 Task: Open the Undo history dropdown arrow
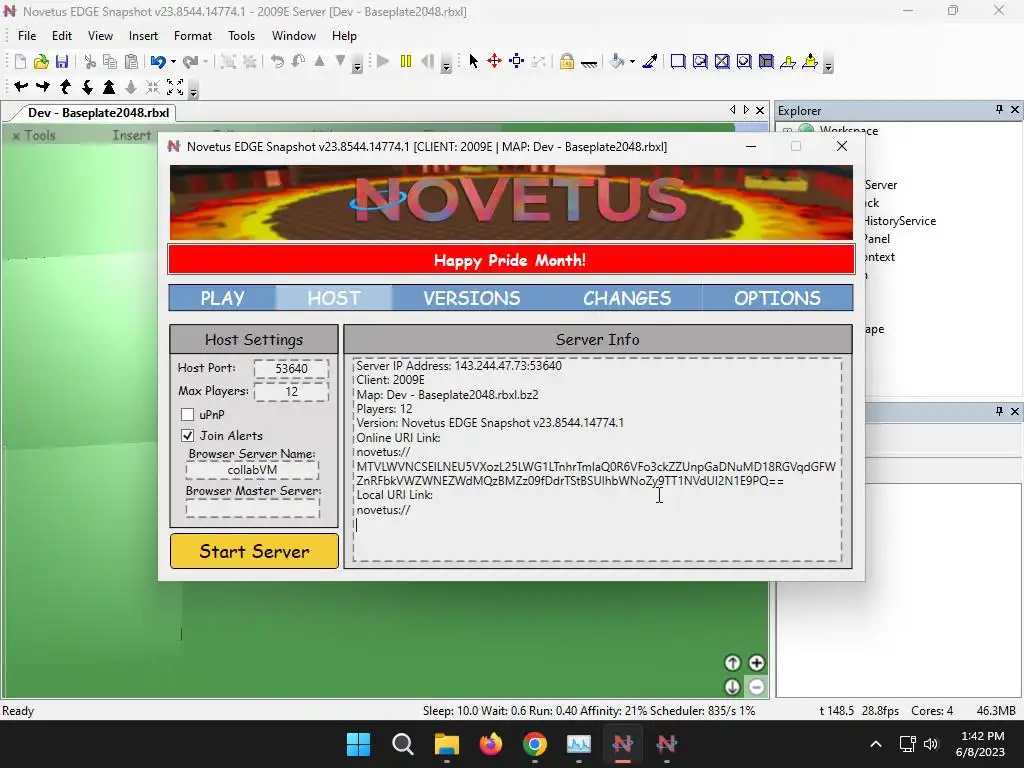(173, 62)
